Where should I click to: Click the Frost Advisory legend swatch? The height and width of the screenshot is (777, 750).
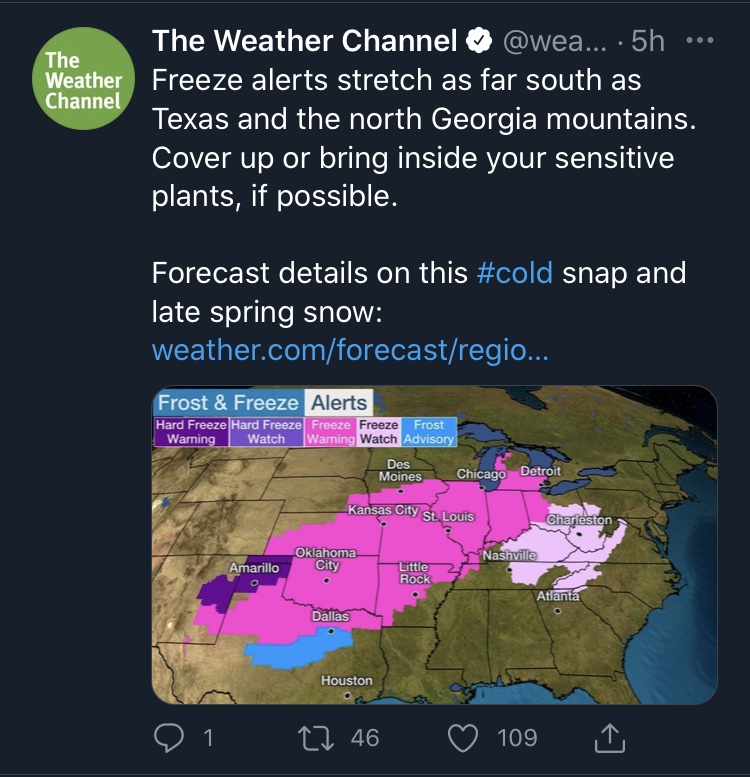[429, 432]
